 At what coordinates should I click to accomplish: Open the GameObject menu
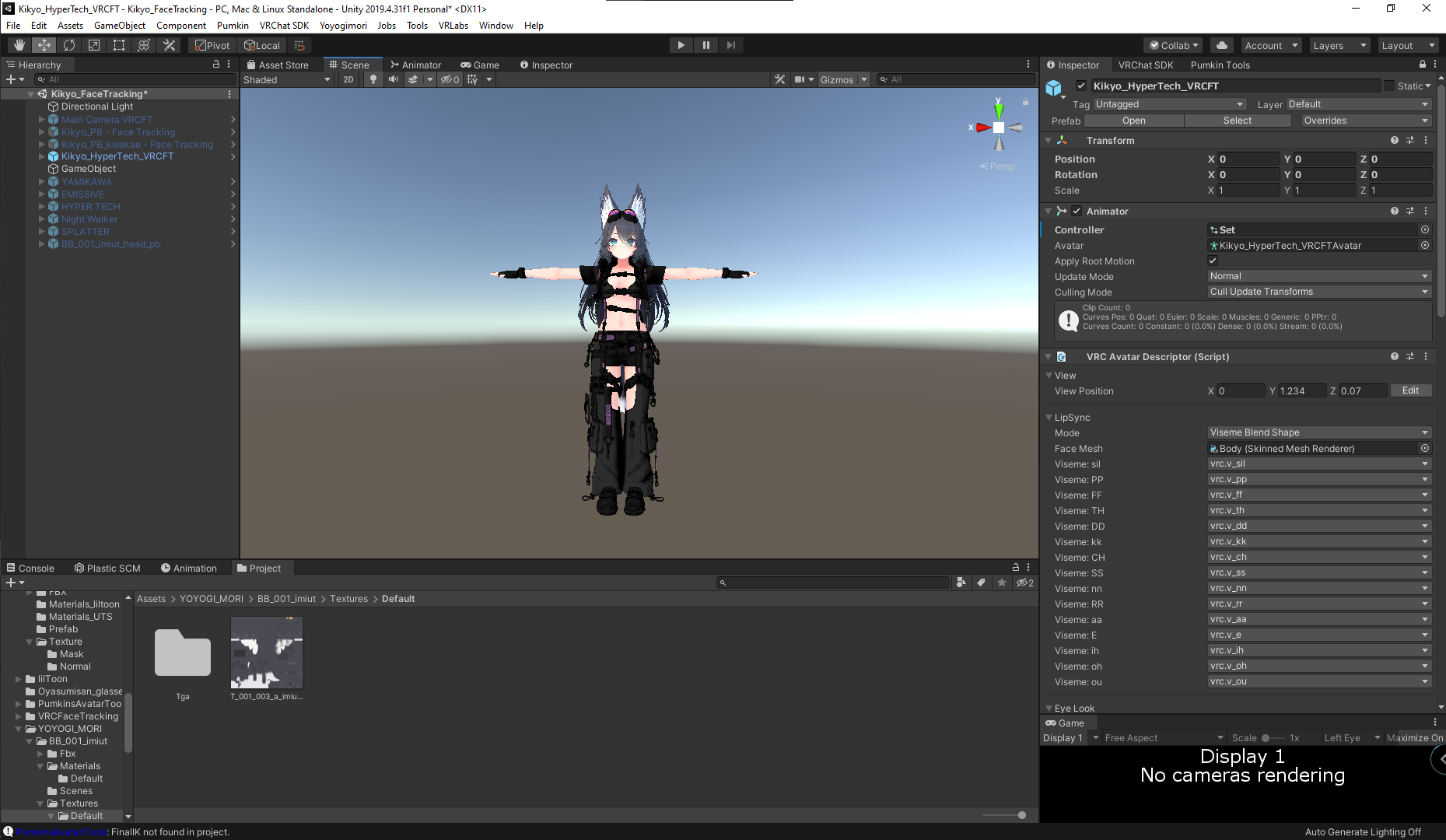119,25
